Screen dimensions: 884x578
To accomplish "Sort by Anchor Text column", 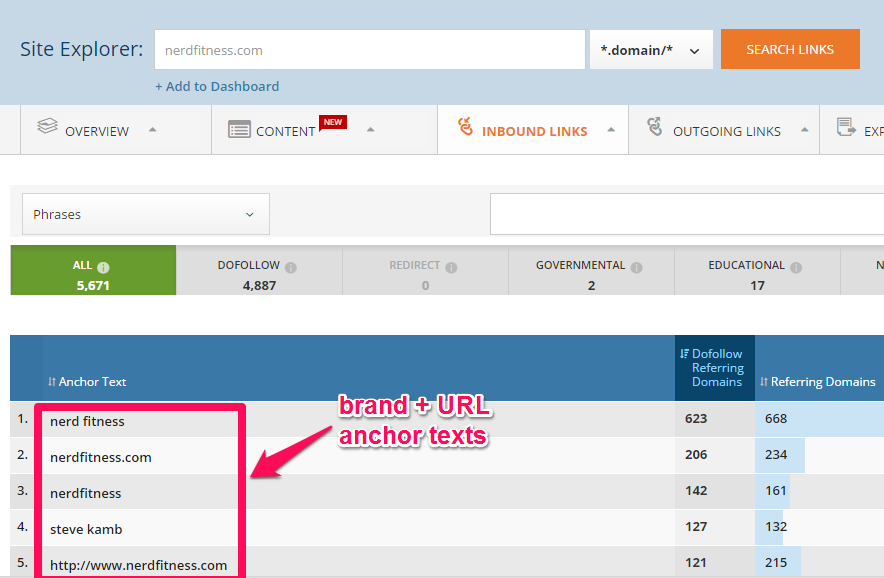I will point(87,382).
